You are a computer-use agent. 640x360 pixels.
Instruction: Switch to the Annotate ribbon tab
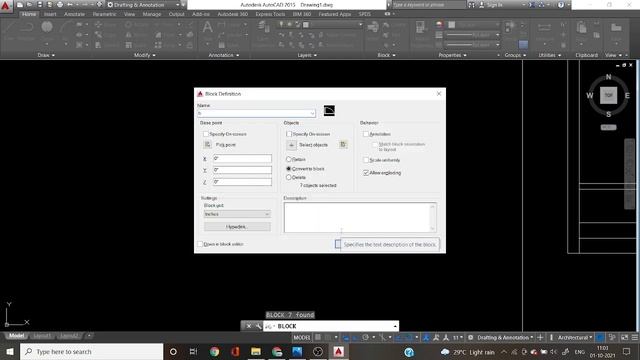pos(74,14)
